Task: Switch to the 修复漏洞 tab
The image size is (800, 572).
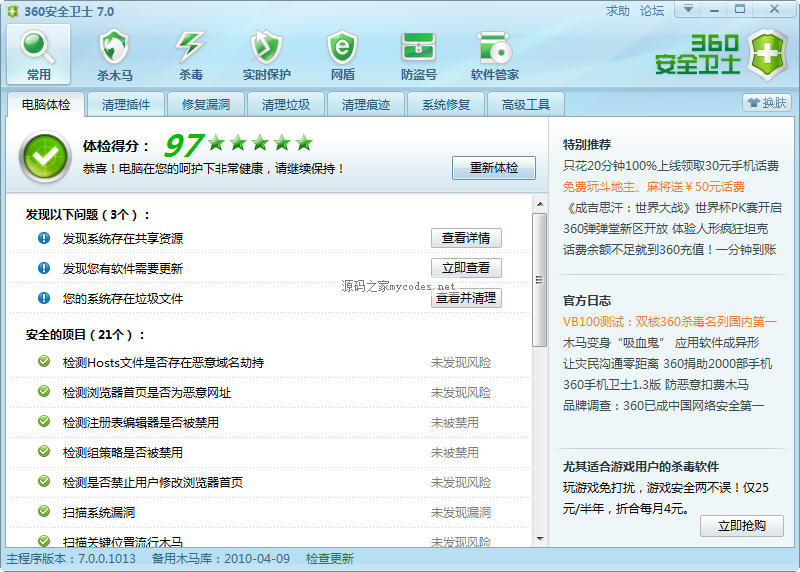Action: (x=206, y=105)
